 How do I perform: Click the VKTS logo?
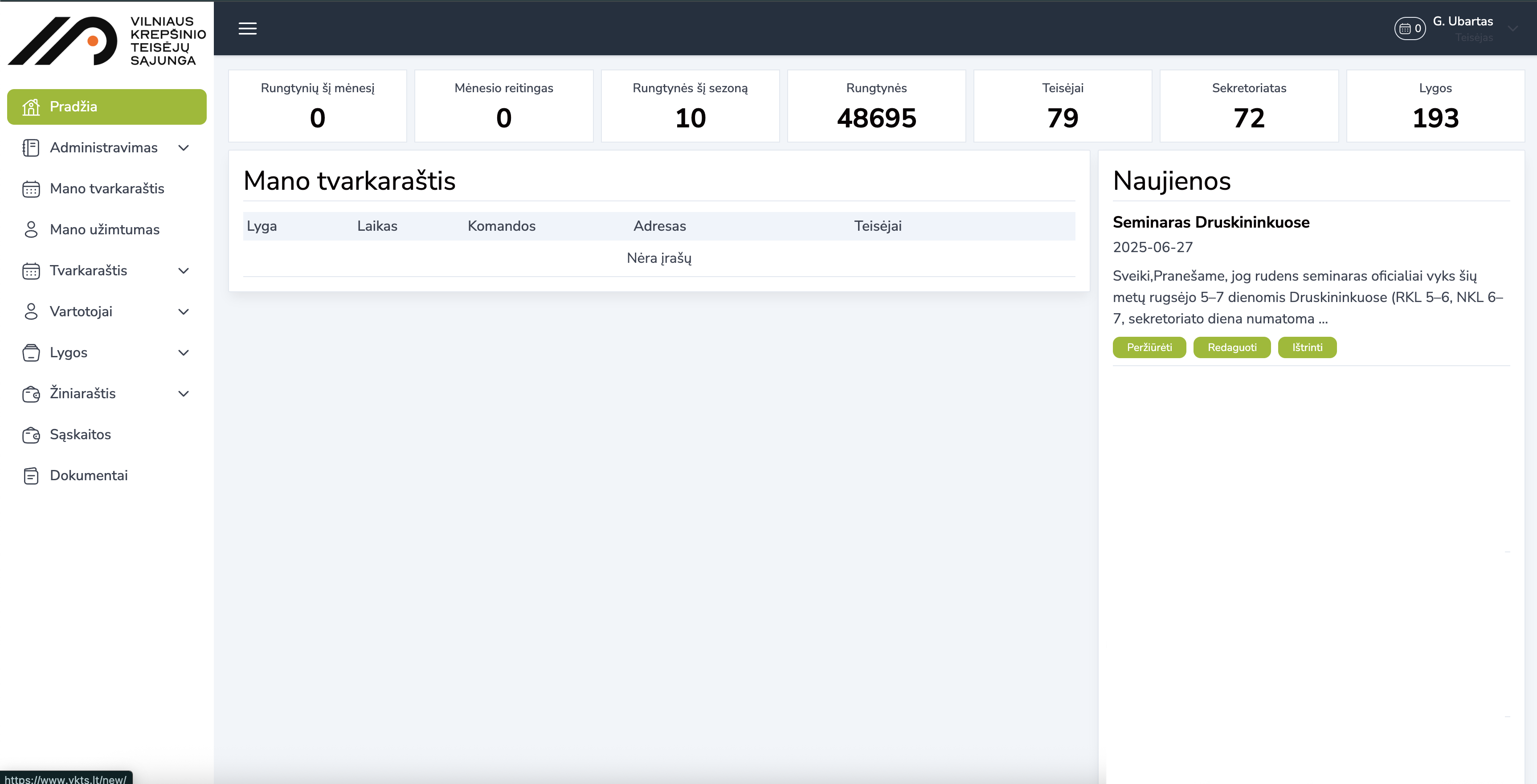[x=107, y=41]
